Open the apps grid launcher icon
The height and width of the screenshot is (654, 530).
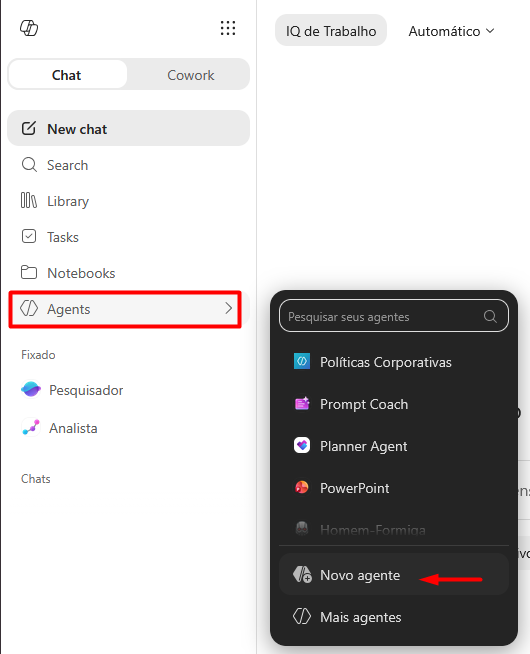click(x=228, y=28)
